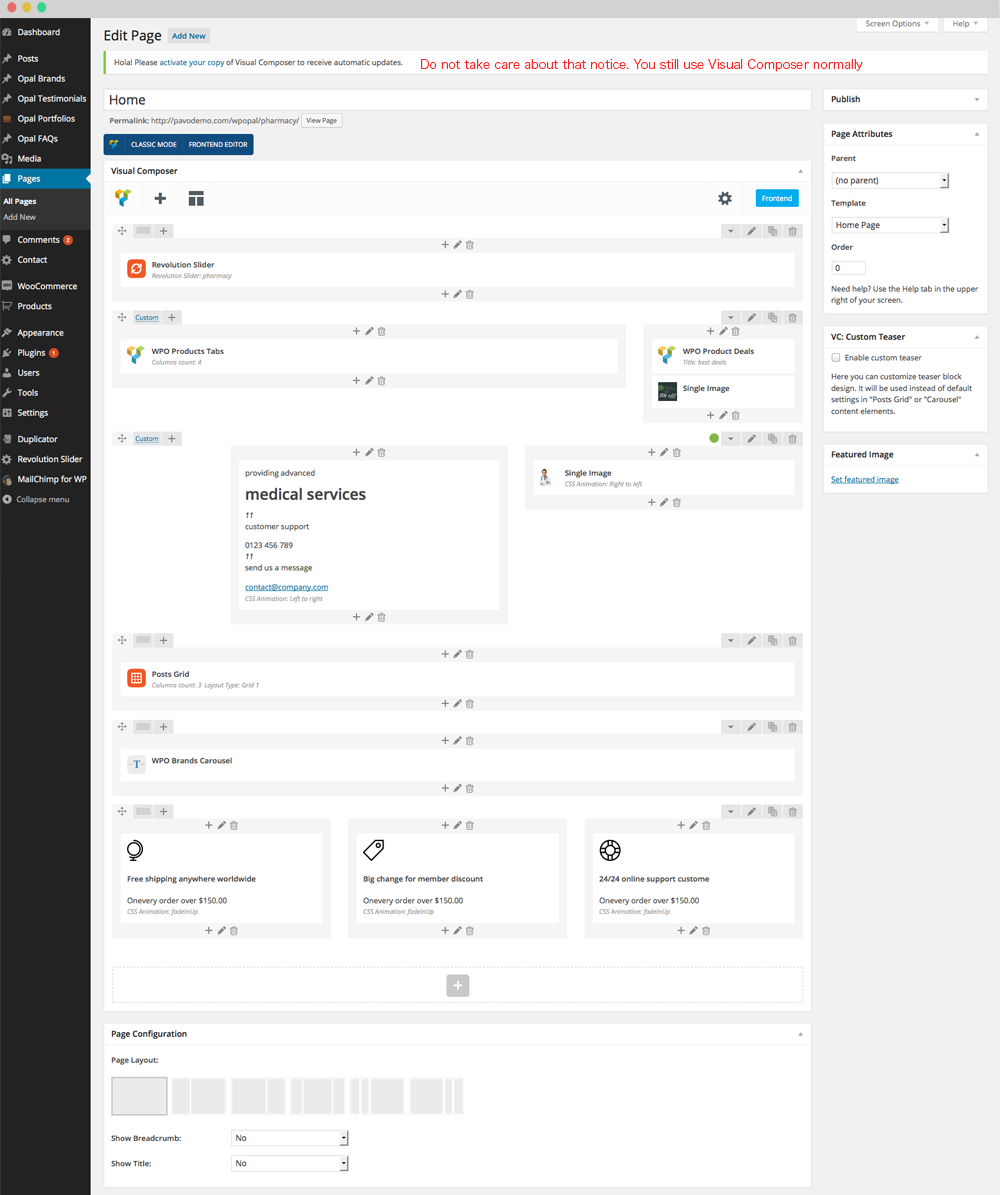The height and width of the screenshot is (1195, 1000).
Task: Switch to Frontend Editor mode tab
Action: pos(218,145)
